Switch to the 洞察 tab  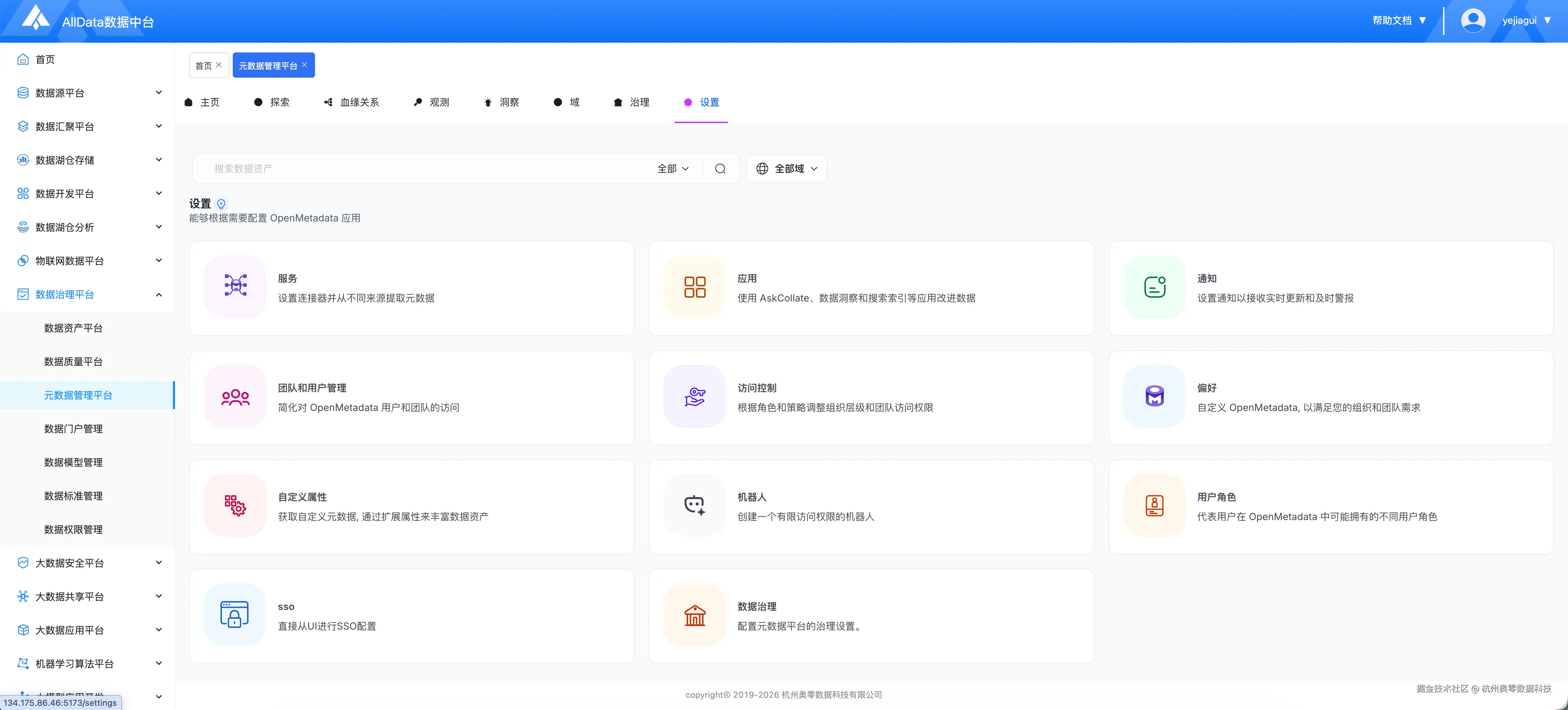[502, 102]
